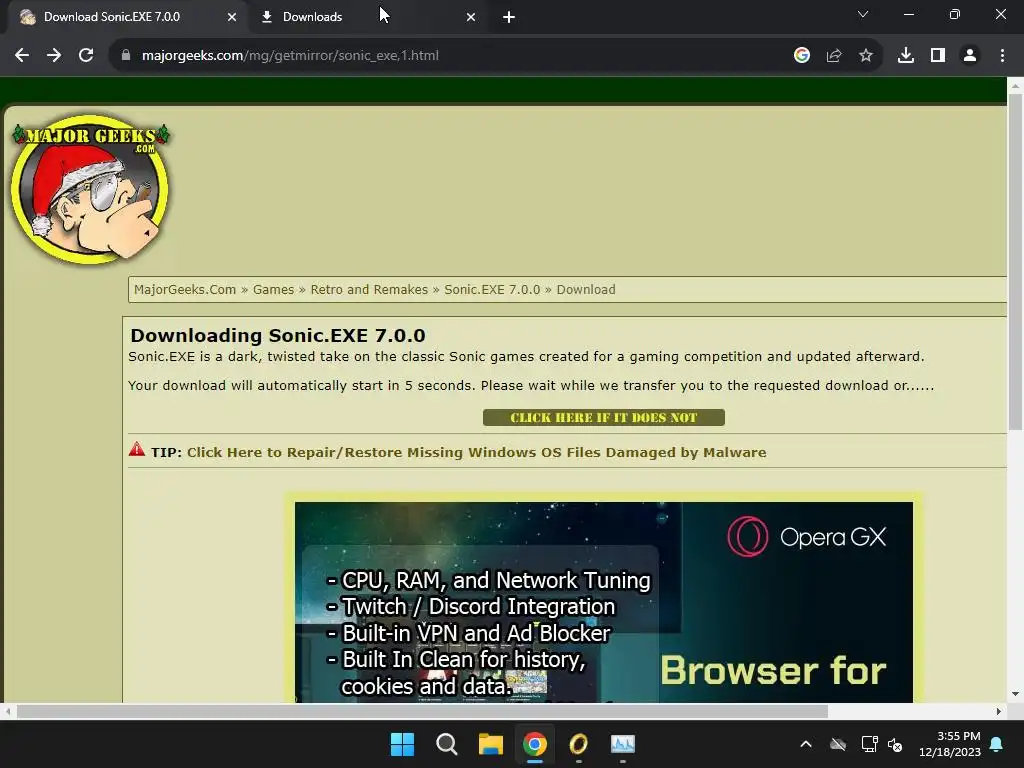This screenshot has width=1024, height=768.
Task: Open a new browser tab
Action: [x=509, y=17]
